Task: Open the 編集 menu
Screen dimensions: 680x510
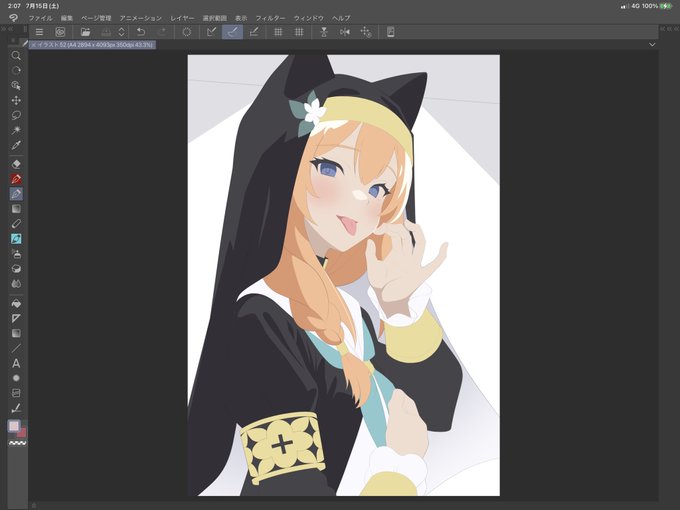Action: click(x=67, y=18)
